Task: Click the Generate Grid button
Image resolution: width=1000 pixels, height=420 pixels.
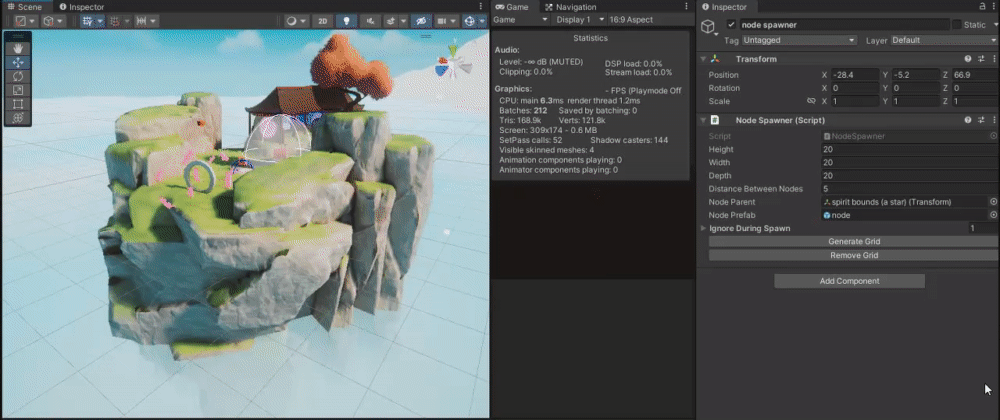Action: click(853, 242)
